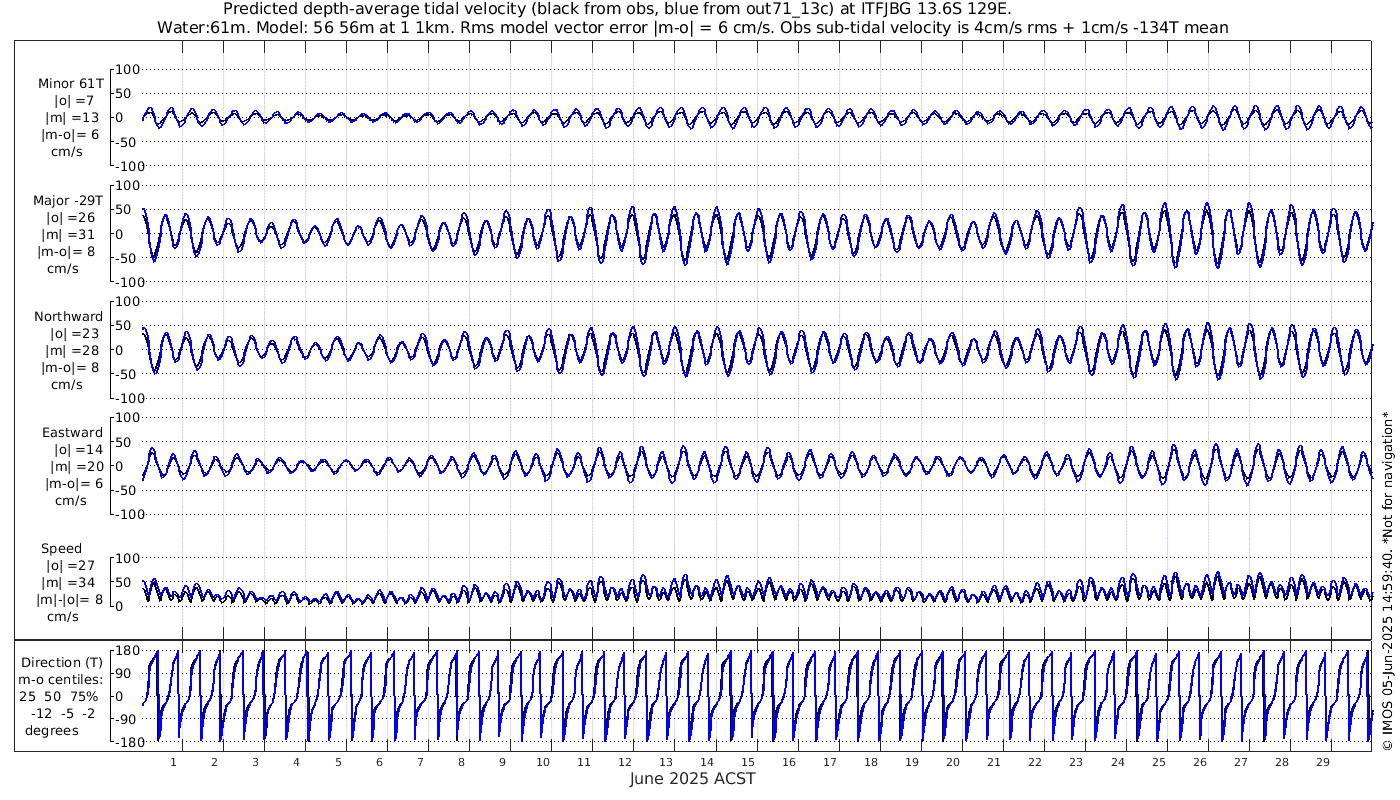Click date label '24' on time axis

[x=1117, y=762]
